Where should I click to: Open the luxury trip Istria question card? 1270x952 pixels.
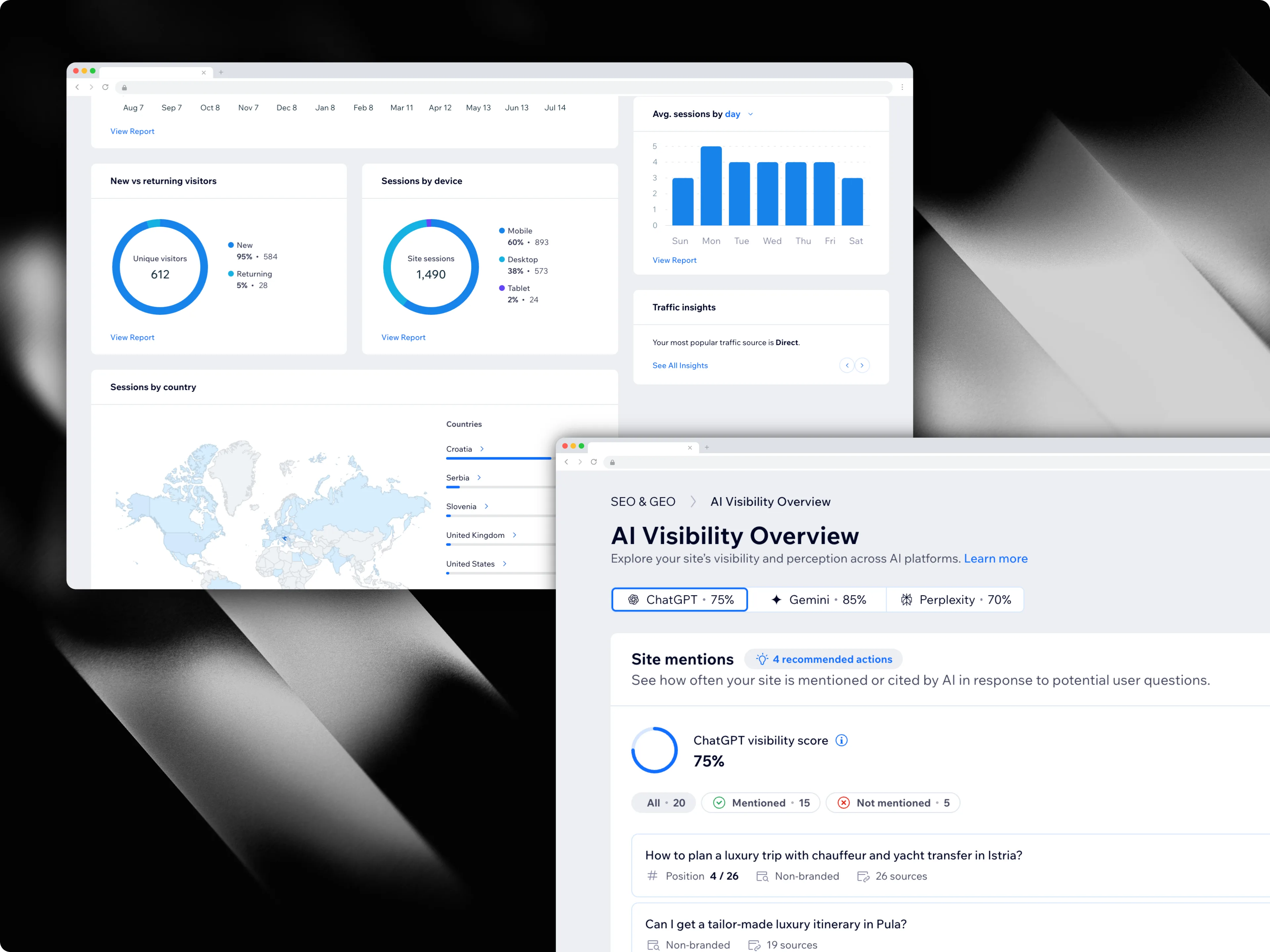coord(951,865)
